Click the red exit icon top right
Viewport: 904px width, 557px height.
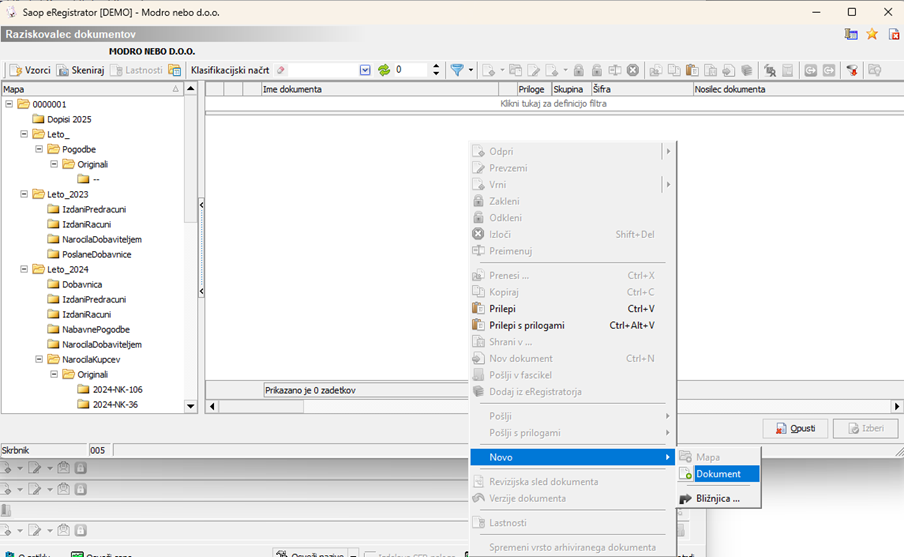click(x=893, y=34)
